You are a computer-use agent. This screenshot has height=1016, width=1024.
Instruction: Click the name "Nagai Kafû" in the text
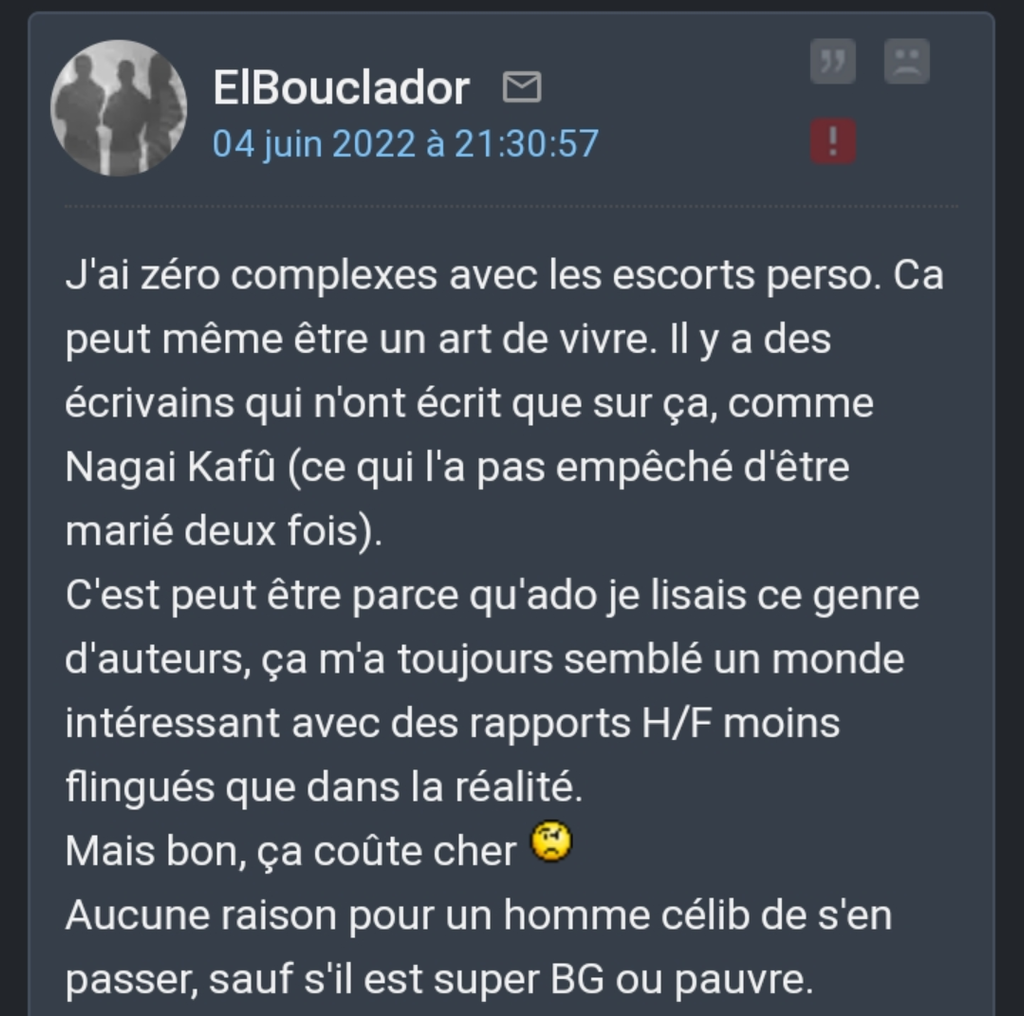tap(170, 468)
